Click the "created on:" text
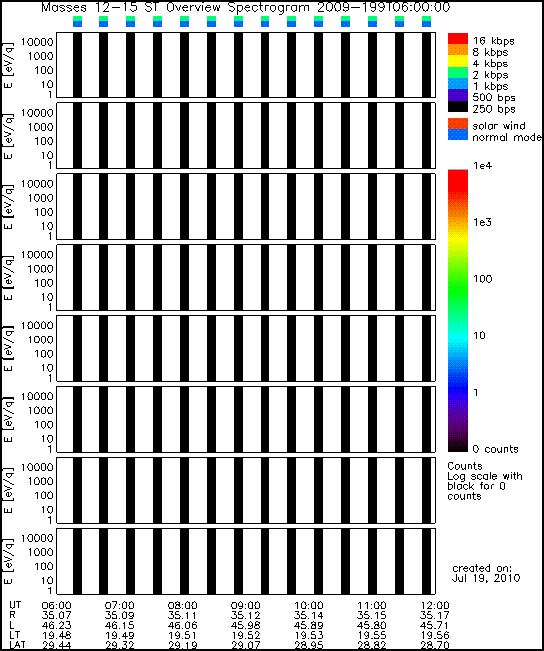The width and height of the screenshot is (544, 651). 482,568
